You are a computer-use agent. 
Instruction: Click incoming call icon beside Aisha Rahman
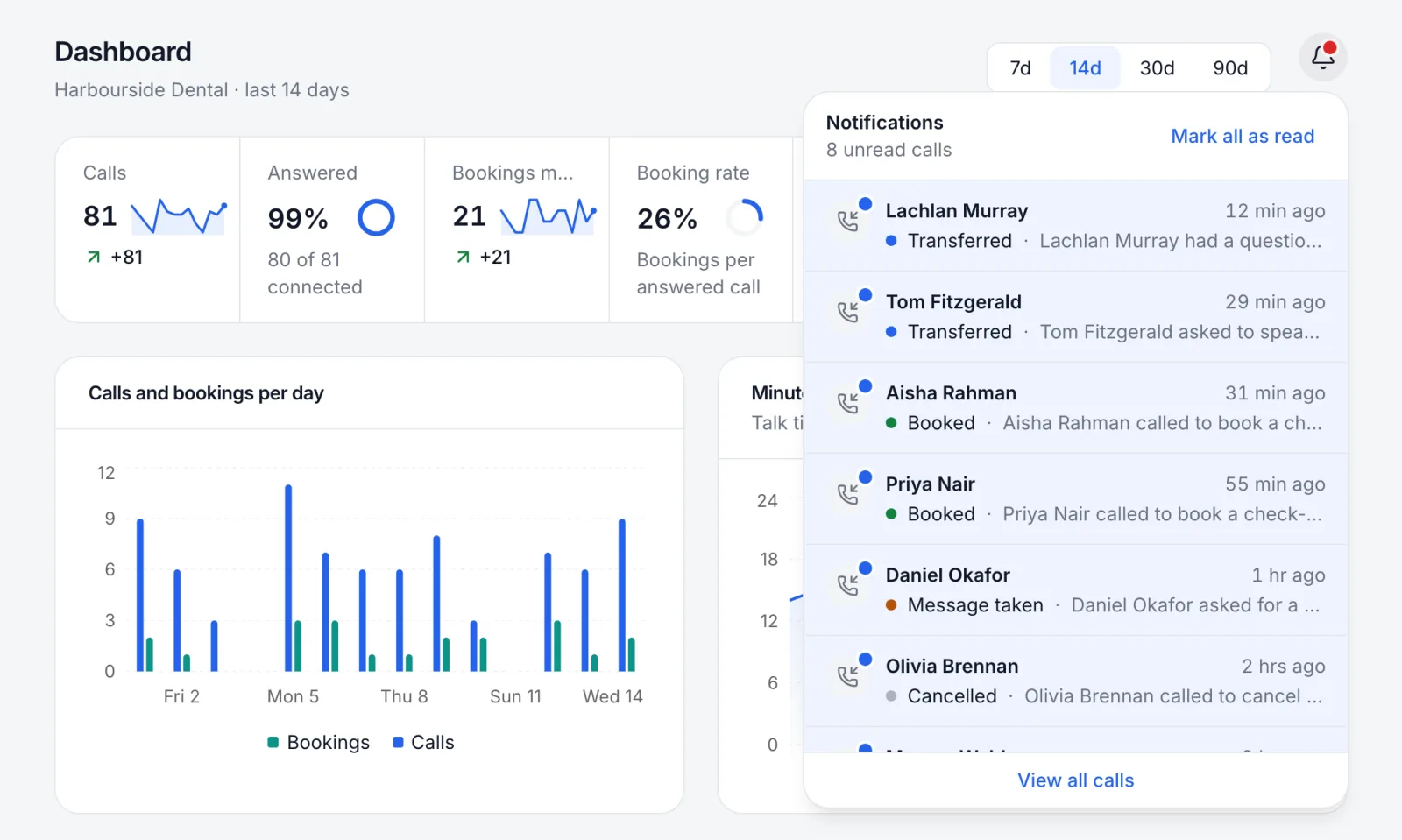[847, 404]
